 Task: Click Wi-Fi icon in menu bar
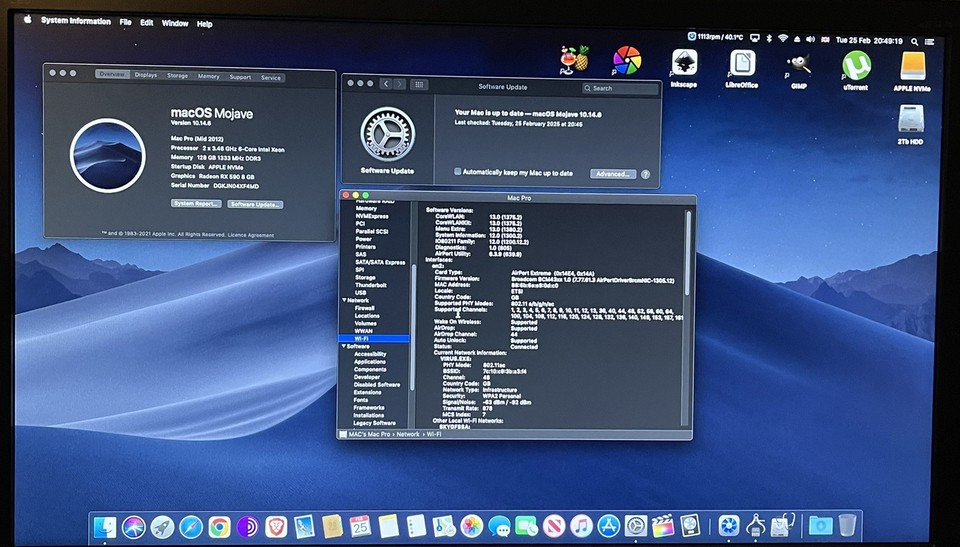coord(782,38)
